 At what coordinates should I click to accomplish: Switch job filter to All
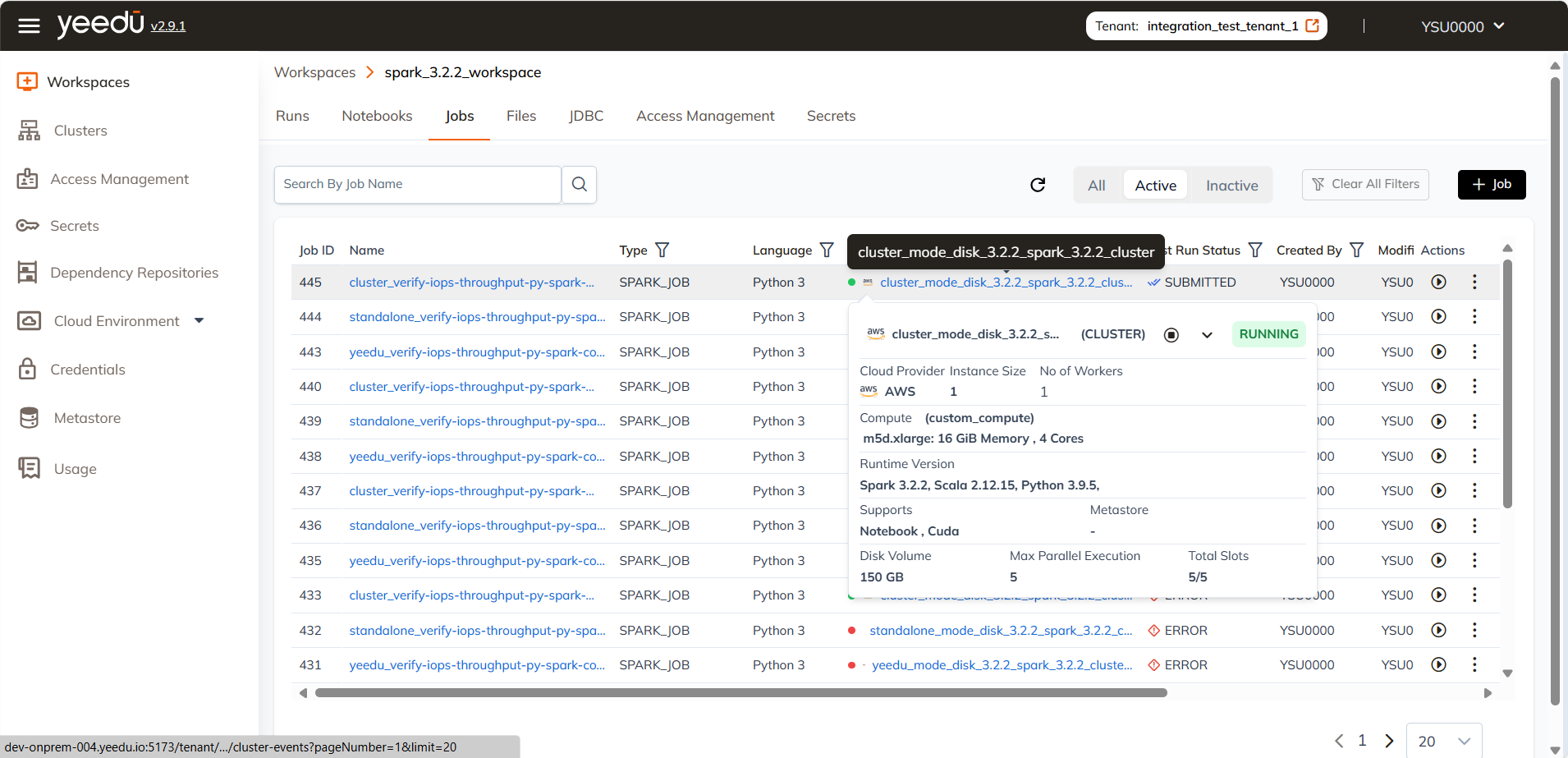pos(1096,185)
